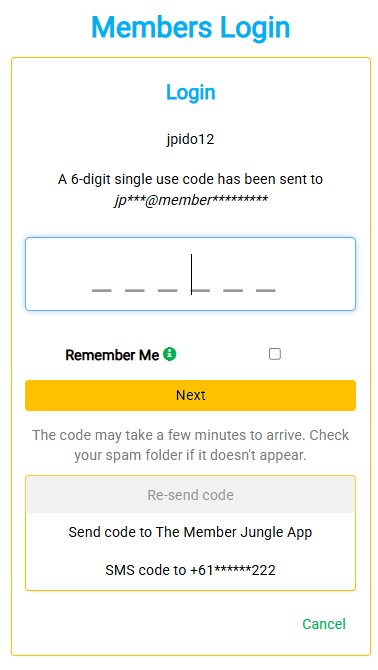The width and height of the screenshot is (378, 670).
Task: Cancel the login with the green Cancel link
Action: pos(324,624)
